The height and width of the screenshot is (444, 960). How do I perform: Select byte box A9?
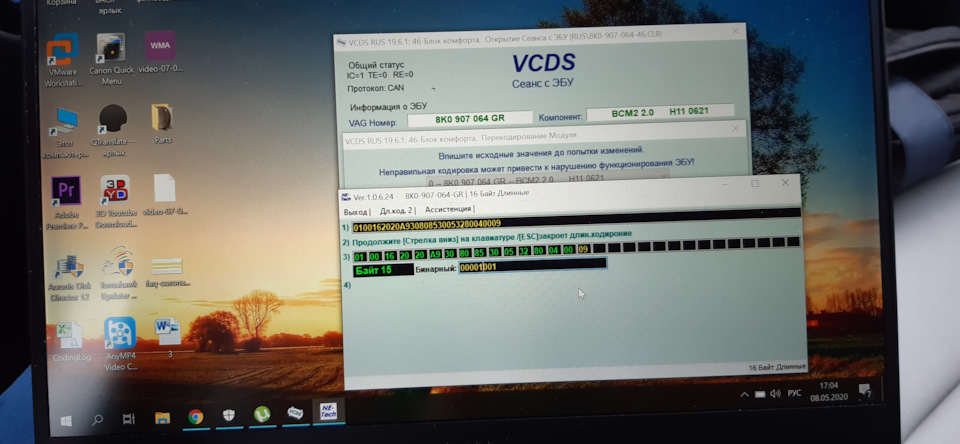click(x=435, y=254)
